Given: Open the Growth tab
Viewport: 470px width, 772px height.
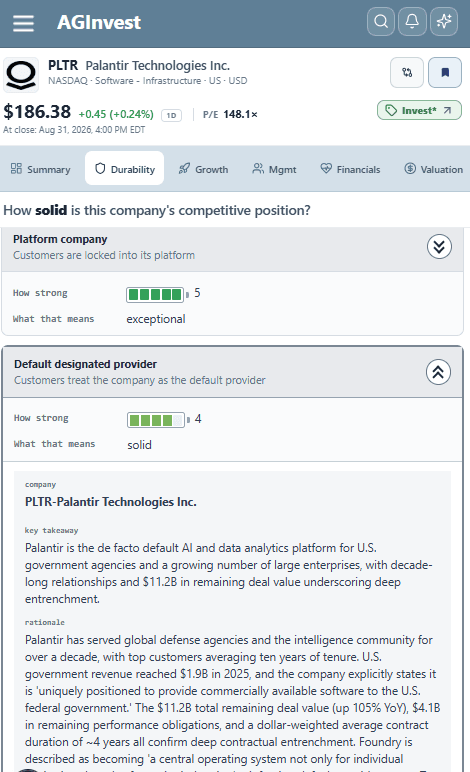Looking at the screenshot, I should [203, 169].
